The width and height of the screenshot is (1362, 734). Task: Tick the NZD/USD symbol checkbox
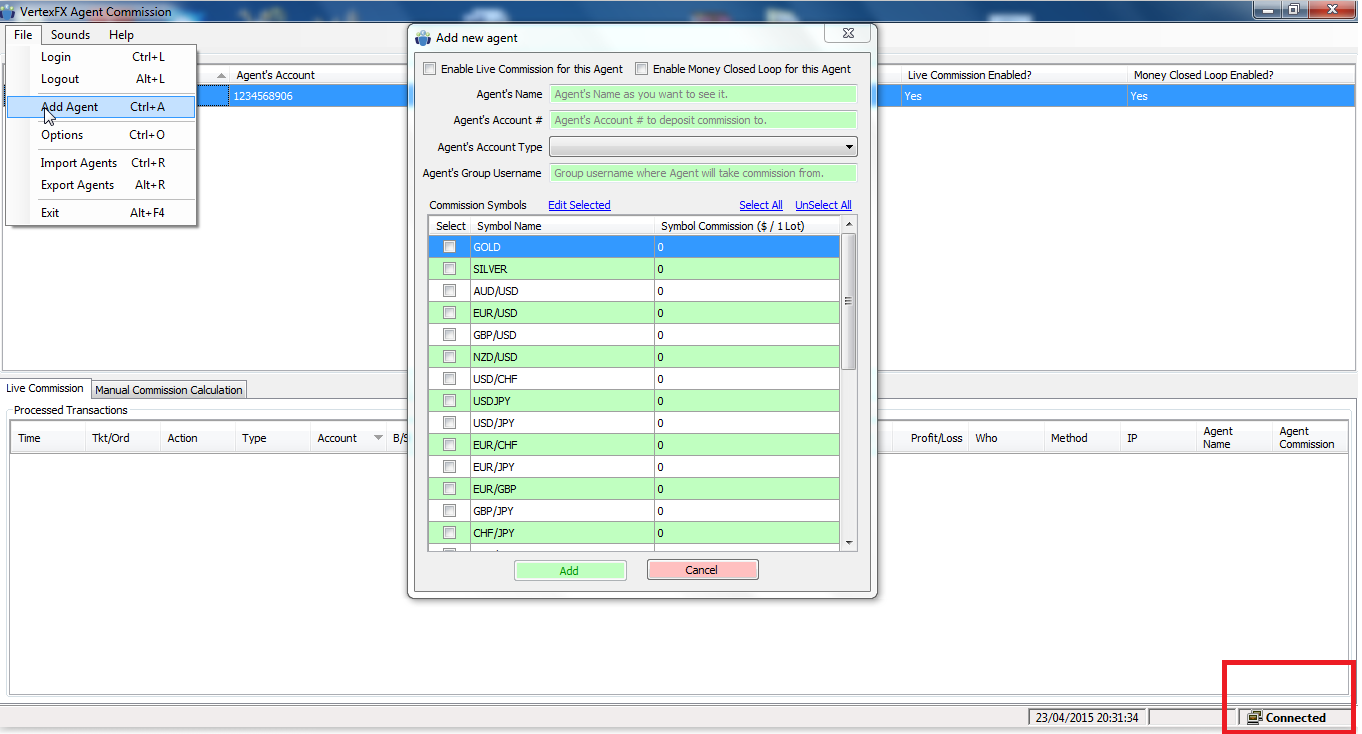tap(450, 357)
